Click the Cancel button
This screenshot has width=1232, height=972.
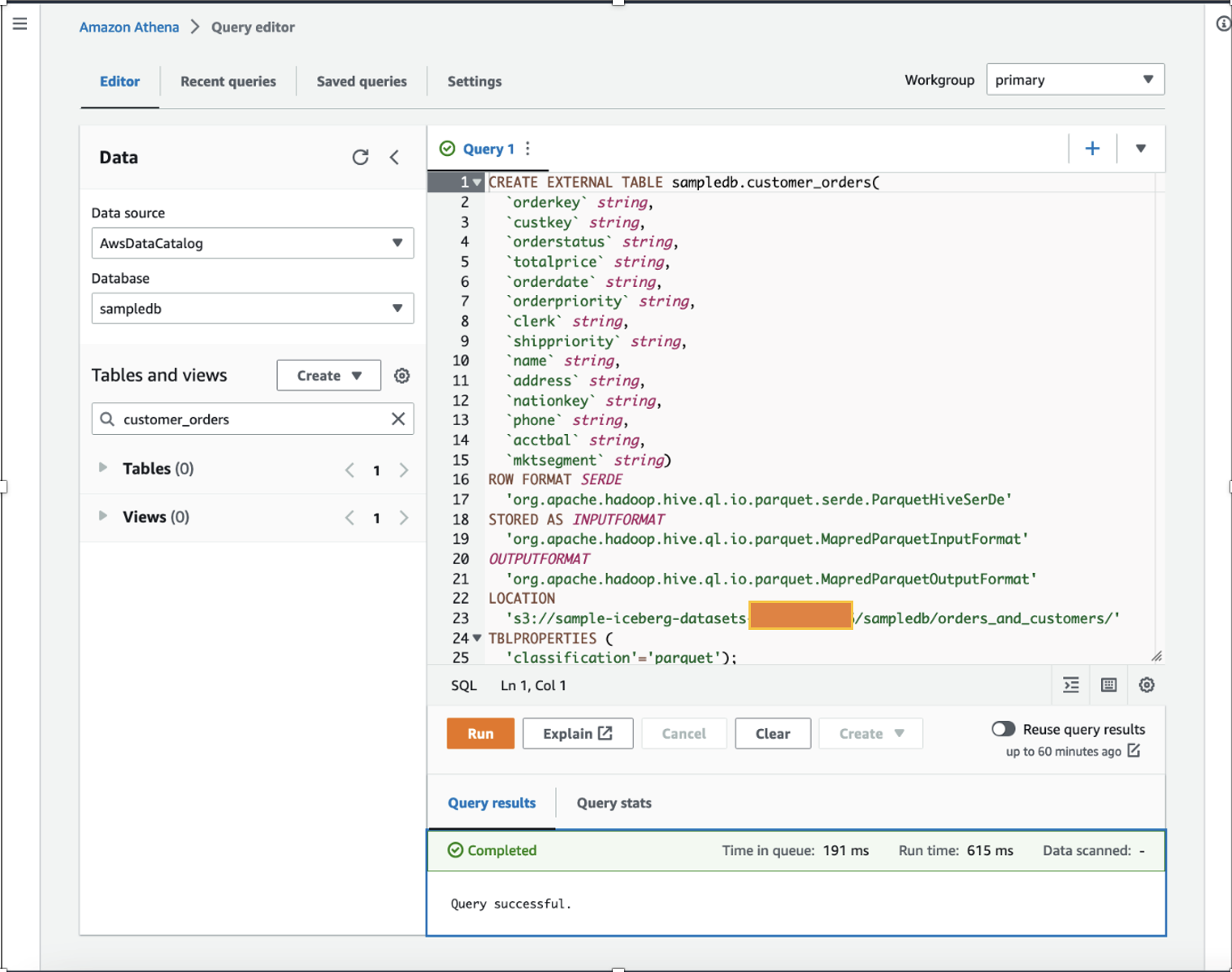coord(683,733)
